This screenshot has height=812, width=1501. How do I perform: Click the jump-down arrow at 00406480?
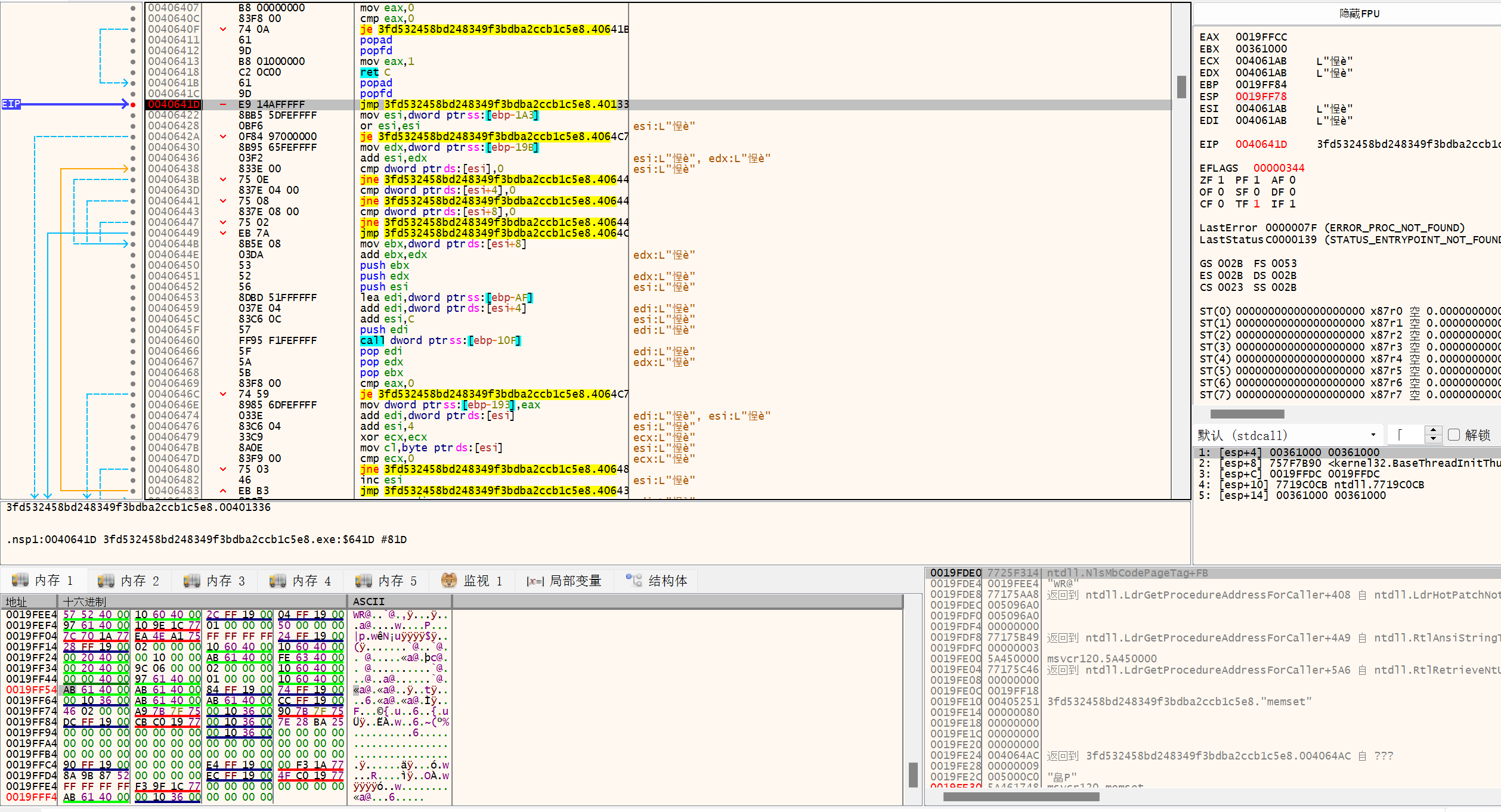pos(223,469)
